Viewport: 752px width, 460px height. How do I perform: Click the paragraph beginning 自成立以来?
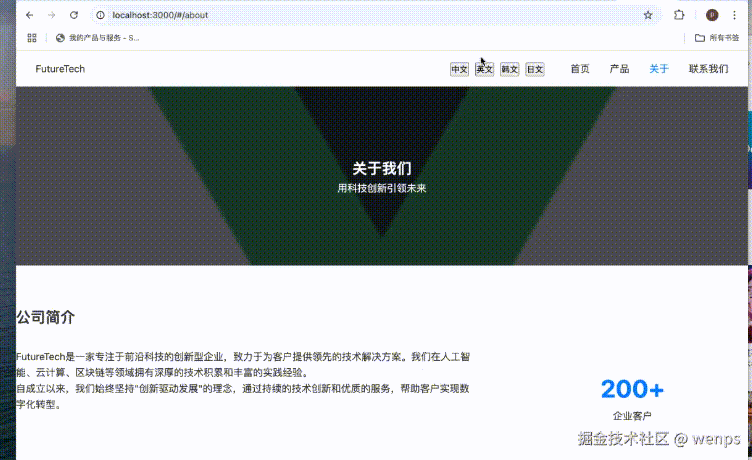coord(243,396)
